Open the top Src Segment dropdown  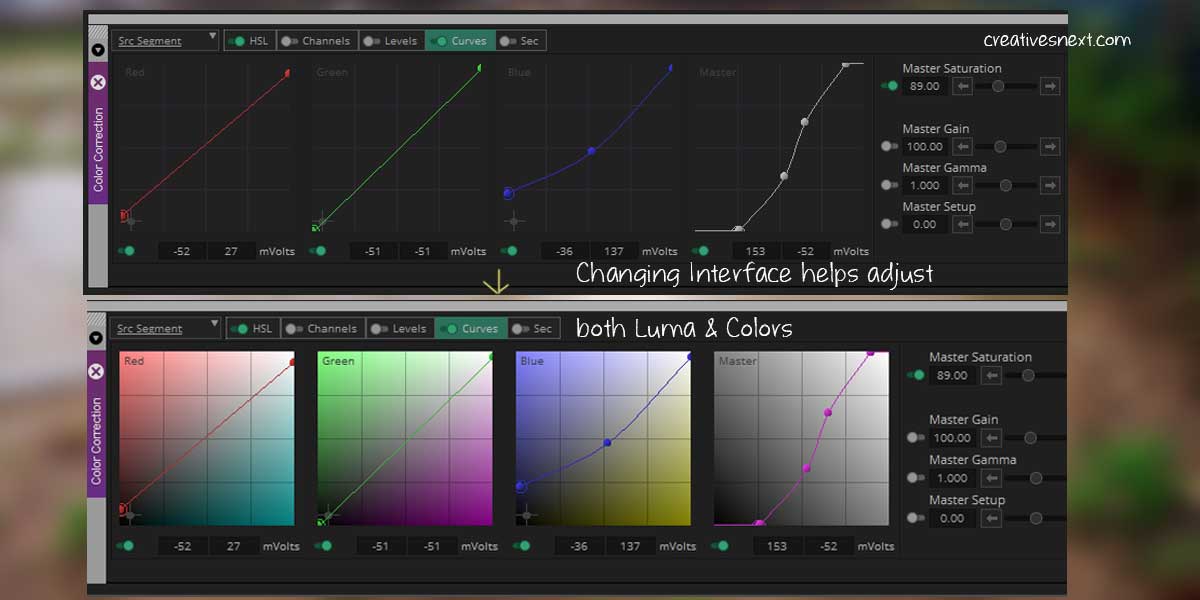pos(163,41)
